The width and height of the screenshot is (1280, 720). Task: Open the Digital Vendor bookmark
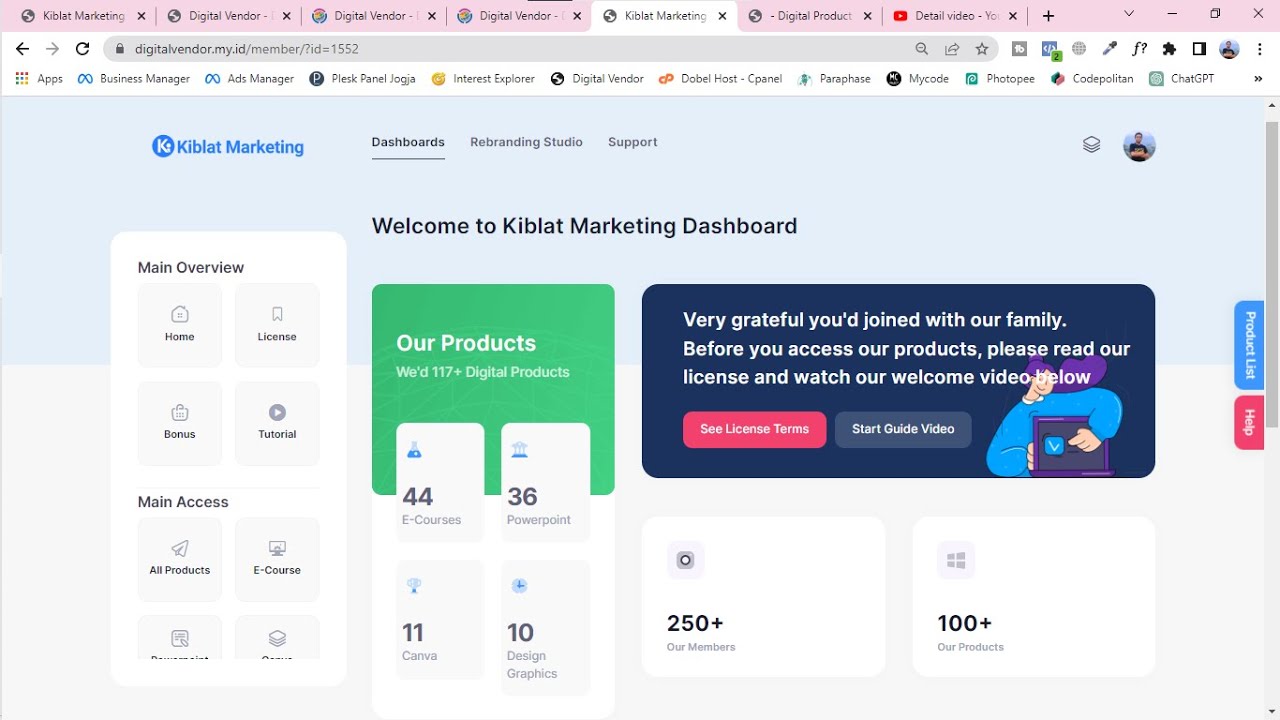597,78
